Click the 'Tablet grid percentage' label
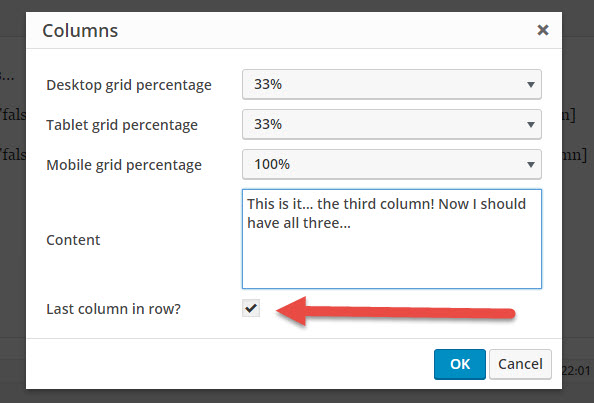Screen dimensions: 594x403 (122, 125)
